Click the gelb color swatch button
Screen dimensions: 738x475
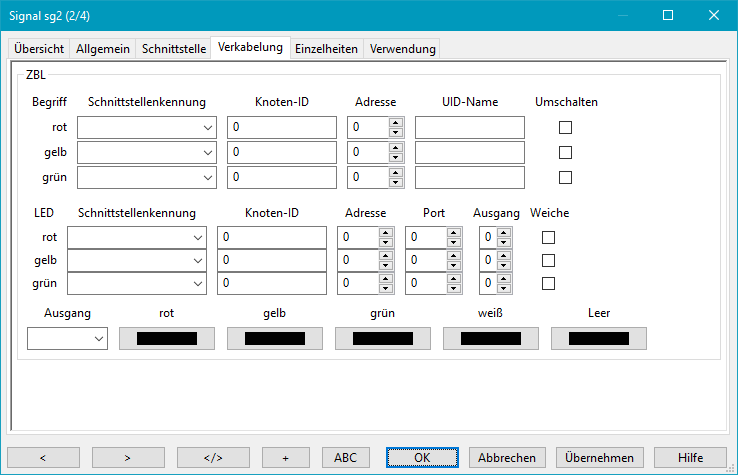tap(274, 339)
